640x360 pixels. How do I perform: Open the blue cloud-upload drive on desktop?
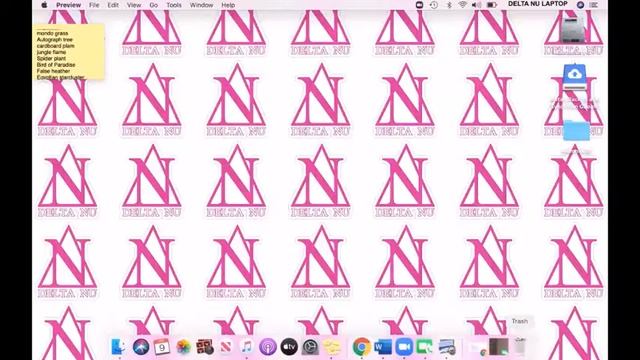tap(575, 77)
